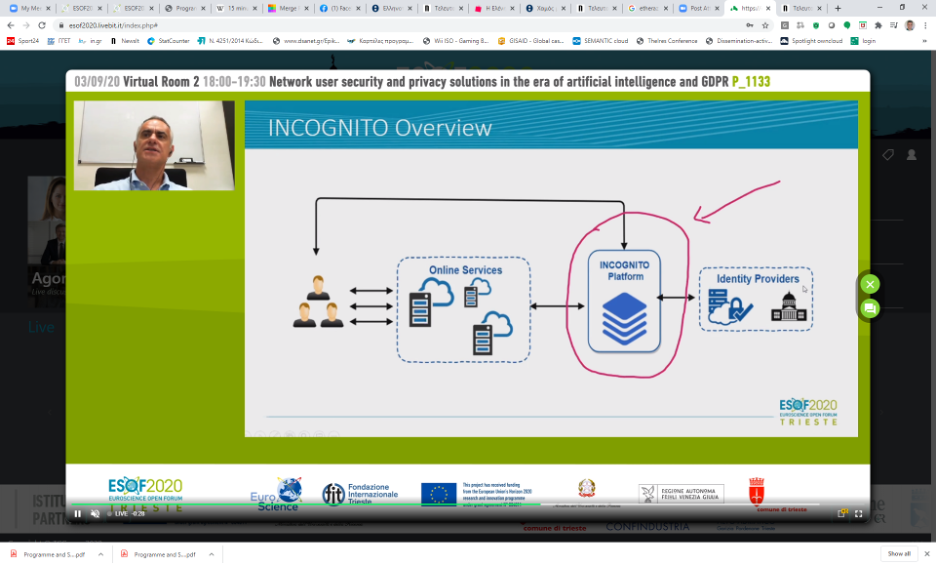Image resolution: width=936 pixels, height=566 pixels.
Task: Click the tag icon near profile
Action: pos(888,155)
